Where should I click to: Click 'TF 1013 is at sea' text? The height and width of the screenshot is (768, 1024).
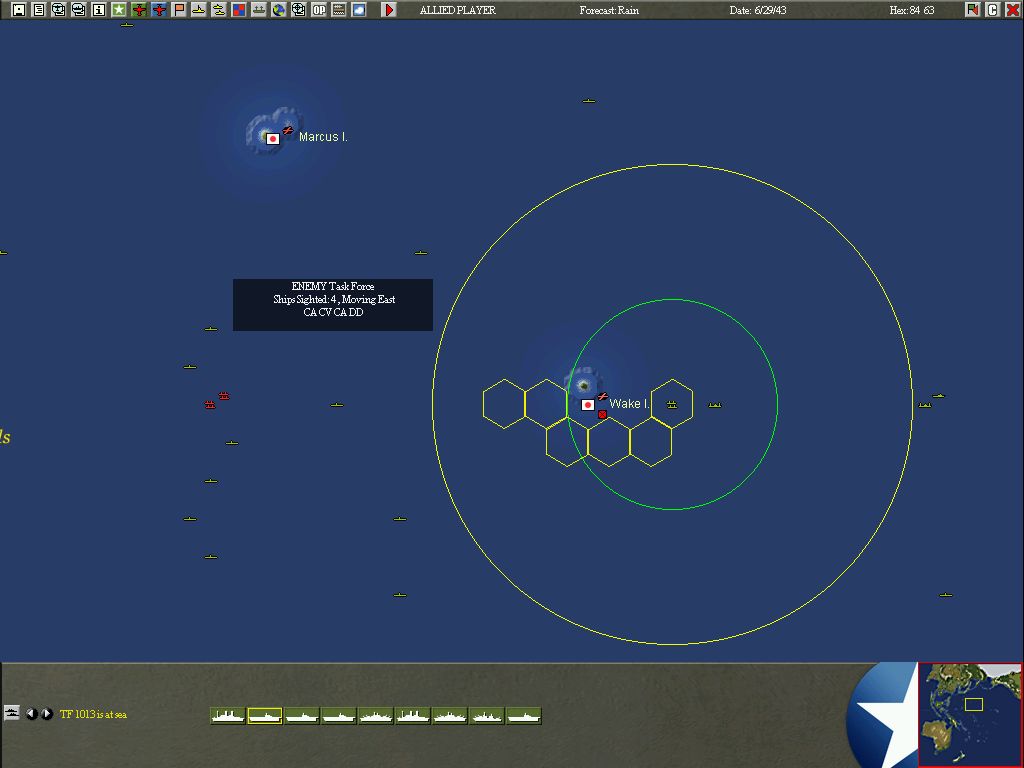(93, 714)
